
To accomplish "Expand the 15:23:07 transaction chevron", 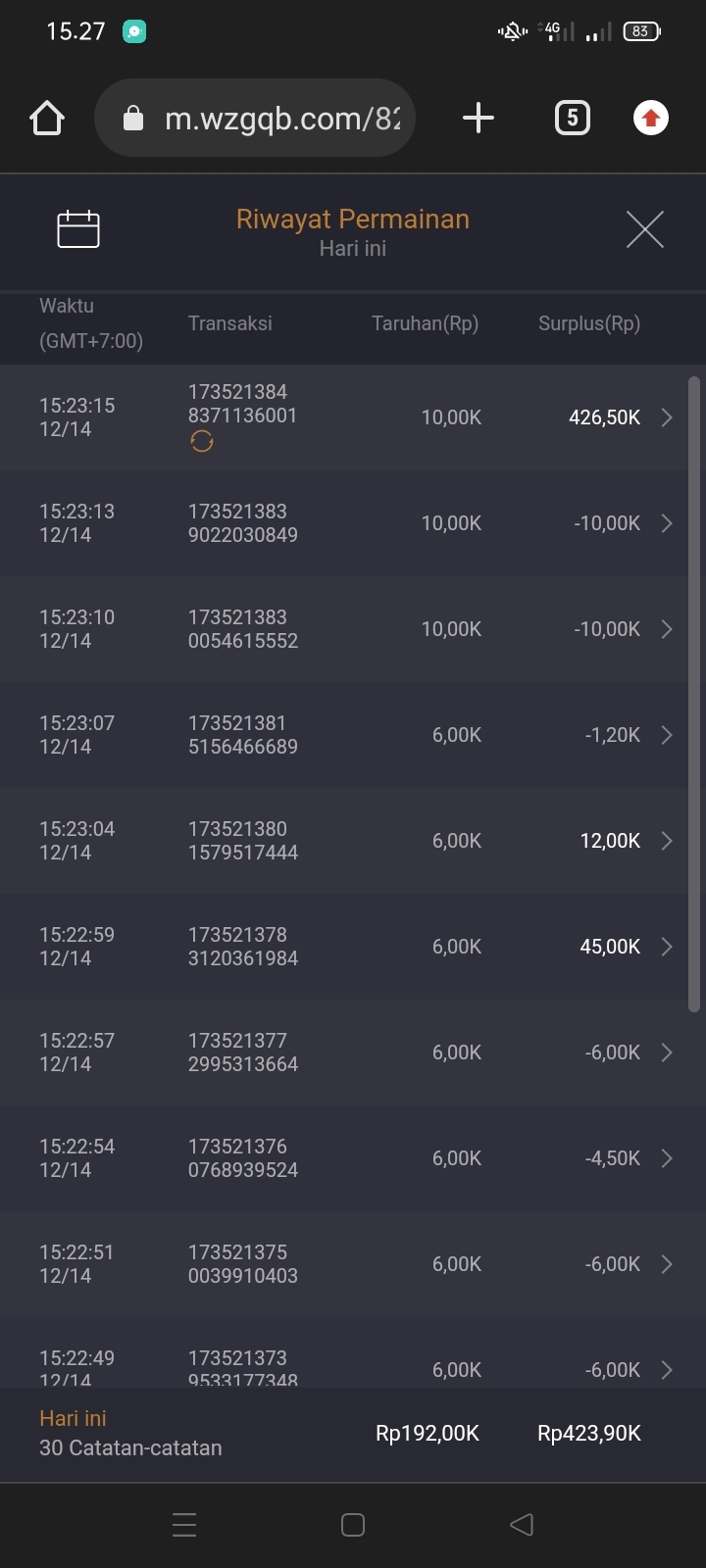I will pos(667,735).
